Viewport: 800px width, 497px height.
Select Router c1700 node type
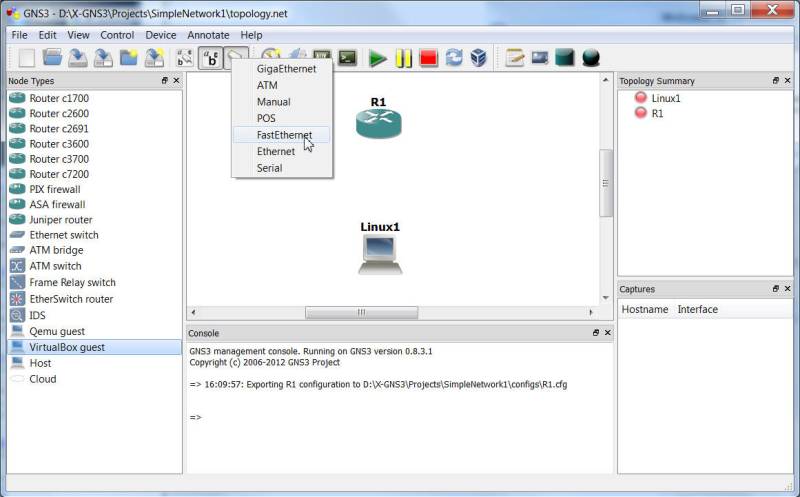94,98
